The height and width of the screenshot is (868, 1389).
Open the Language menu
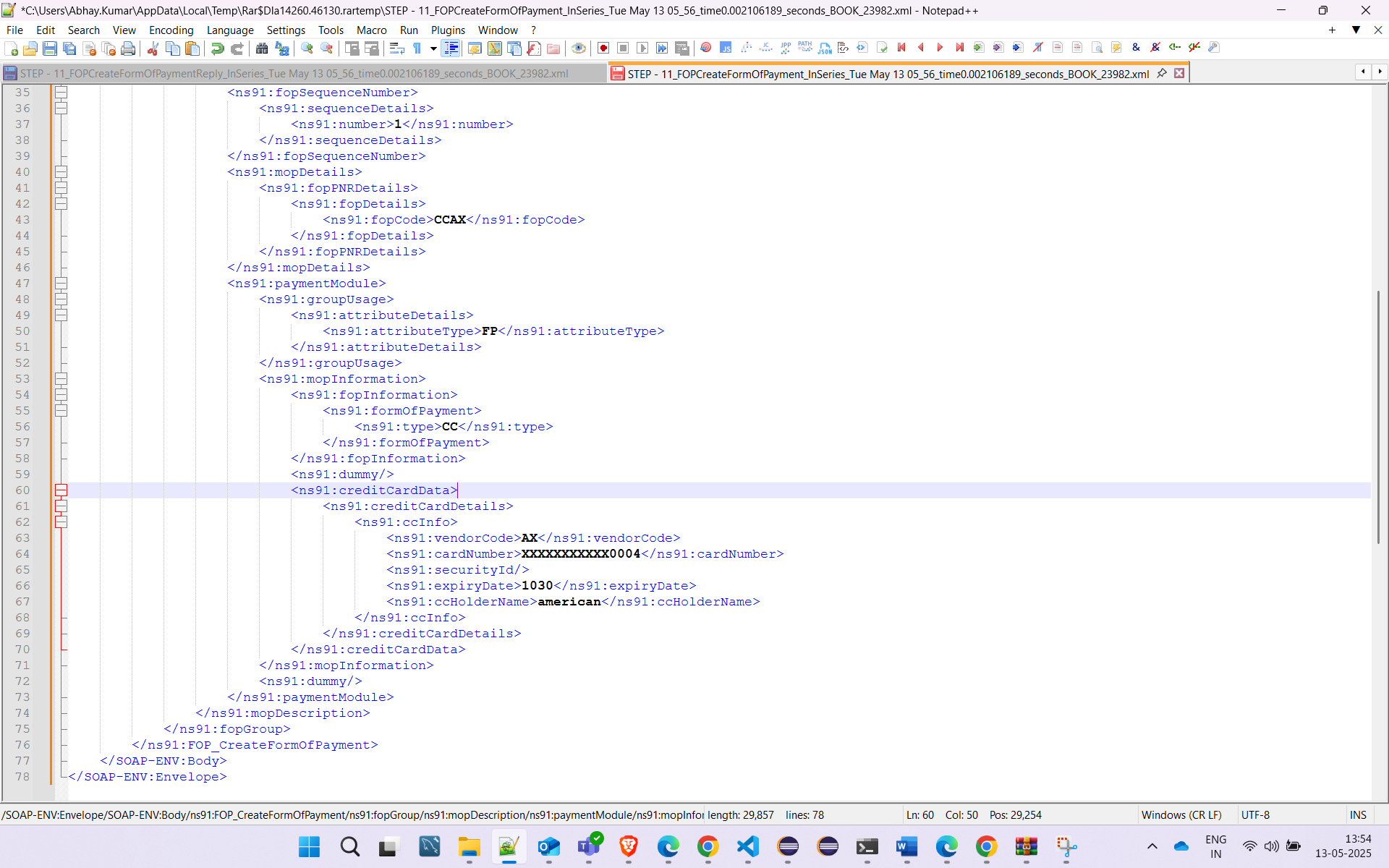click(x=229, y=30)
